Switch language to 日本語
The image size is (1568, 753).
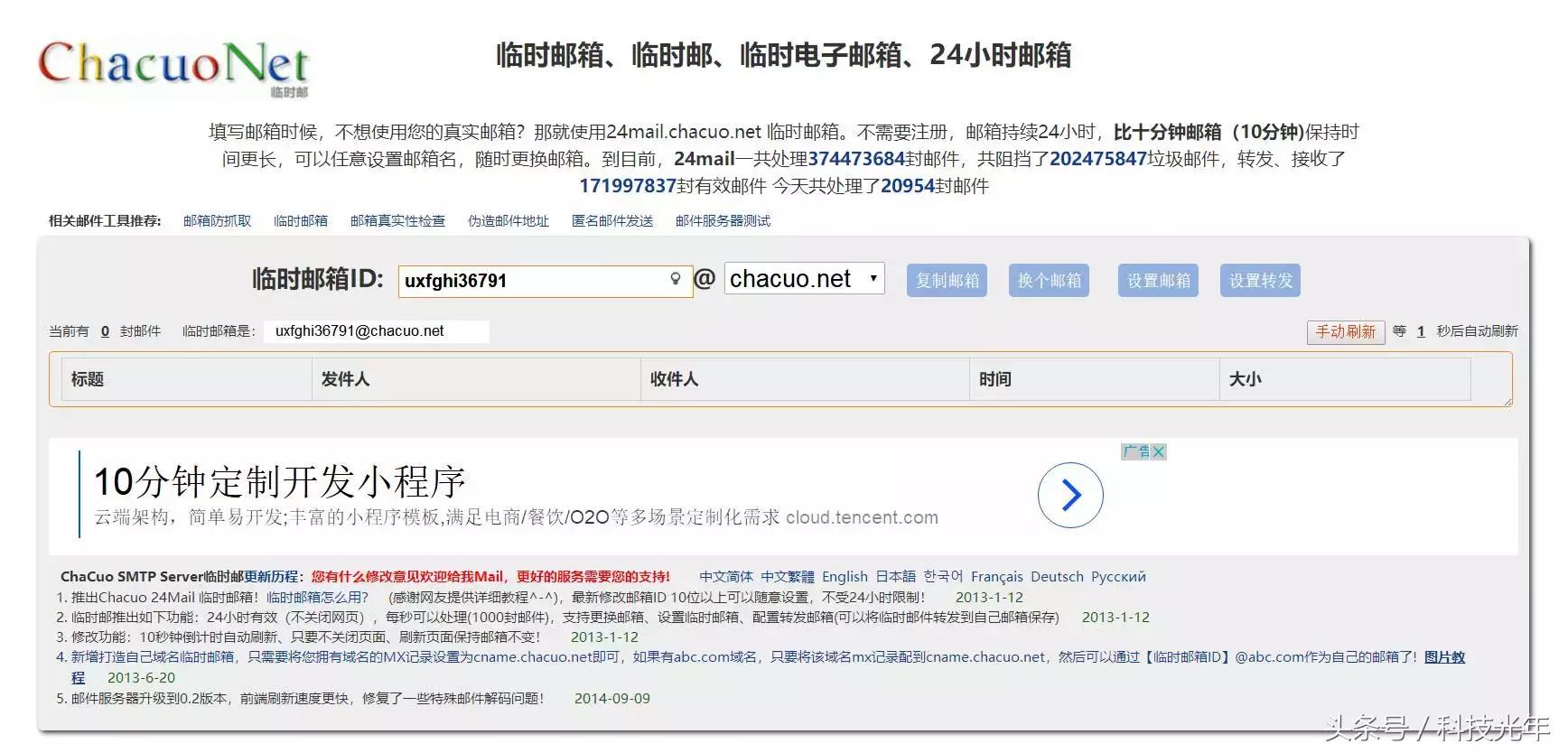tap(895, 577)
